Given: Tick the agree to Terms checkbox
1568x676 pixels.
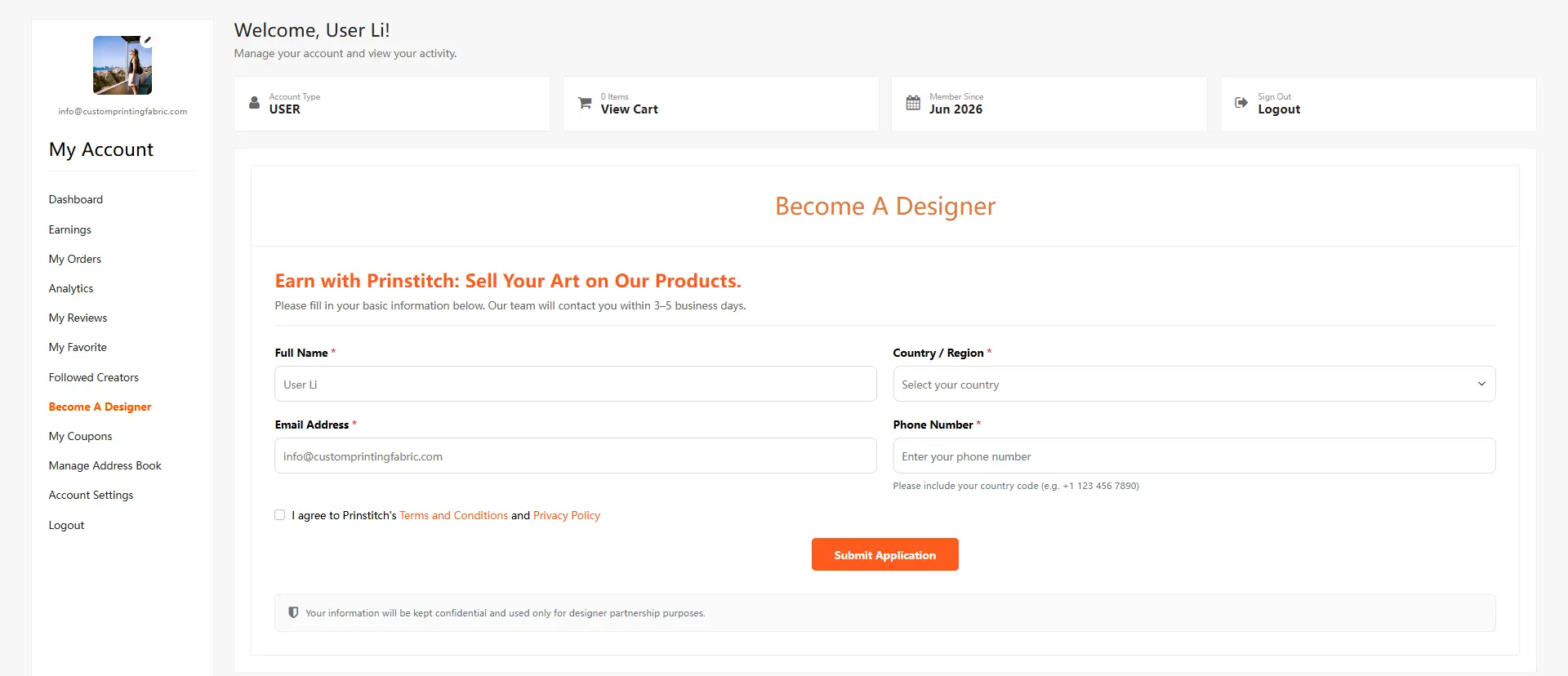Looking at the screenshot, I should [x=280, y=515].
